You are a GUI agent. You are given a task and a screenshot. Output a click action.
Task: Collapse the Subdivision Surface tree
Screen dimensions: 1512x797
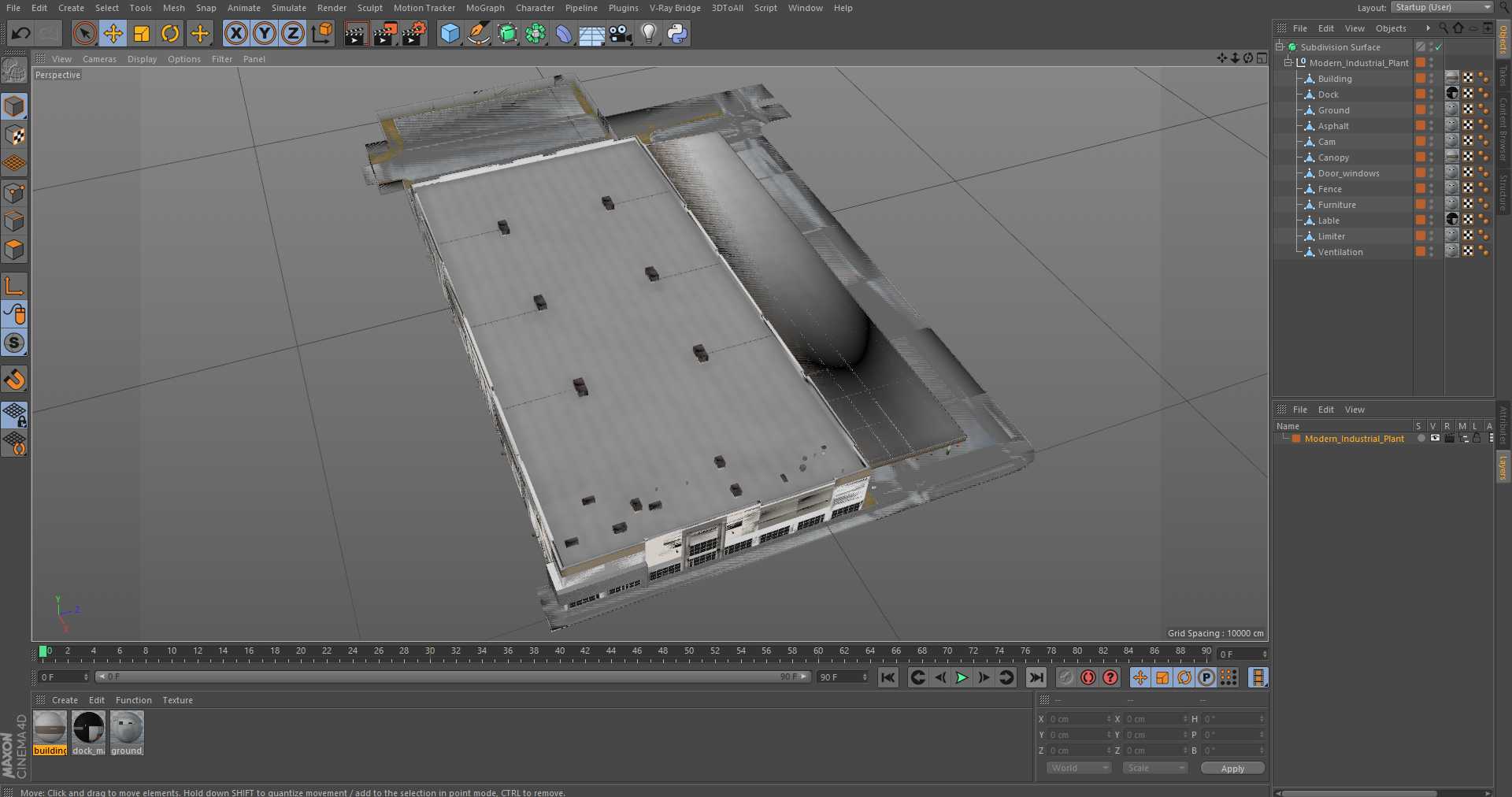tap(1280, 47)
